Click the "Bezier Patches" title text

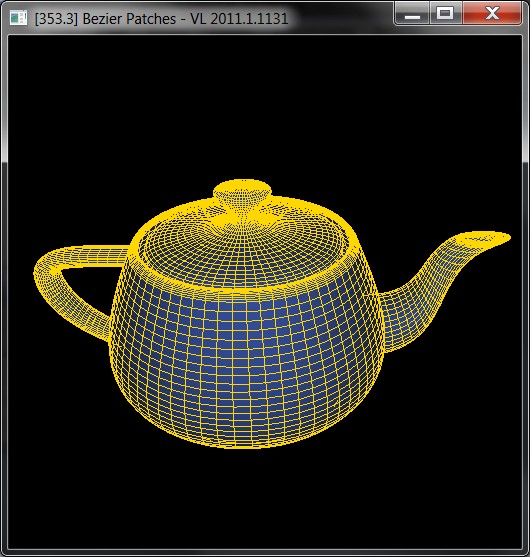coord(129,18)
